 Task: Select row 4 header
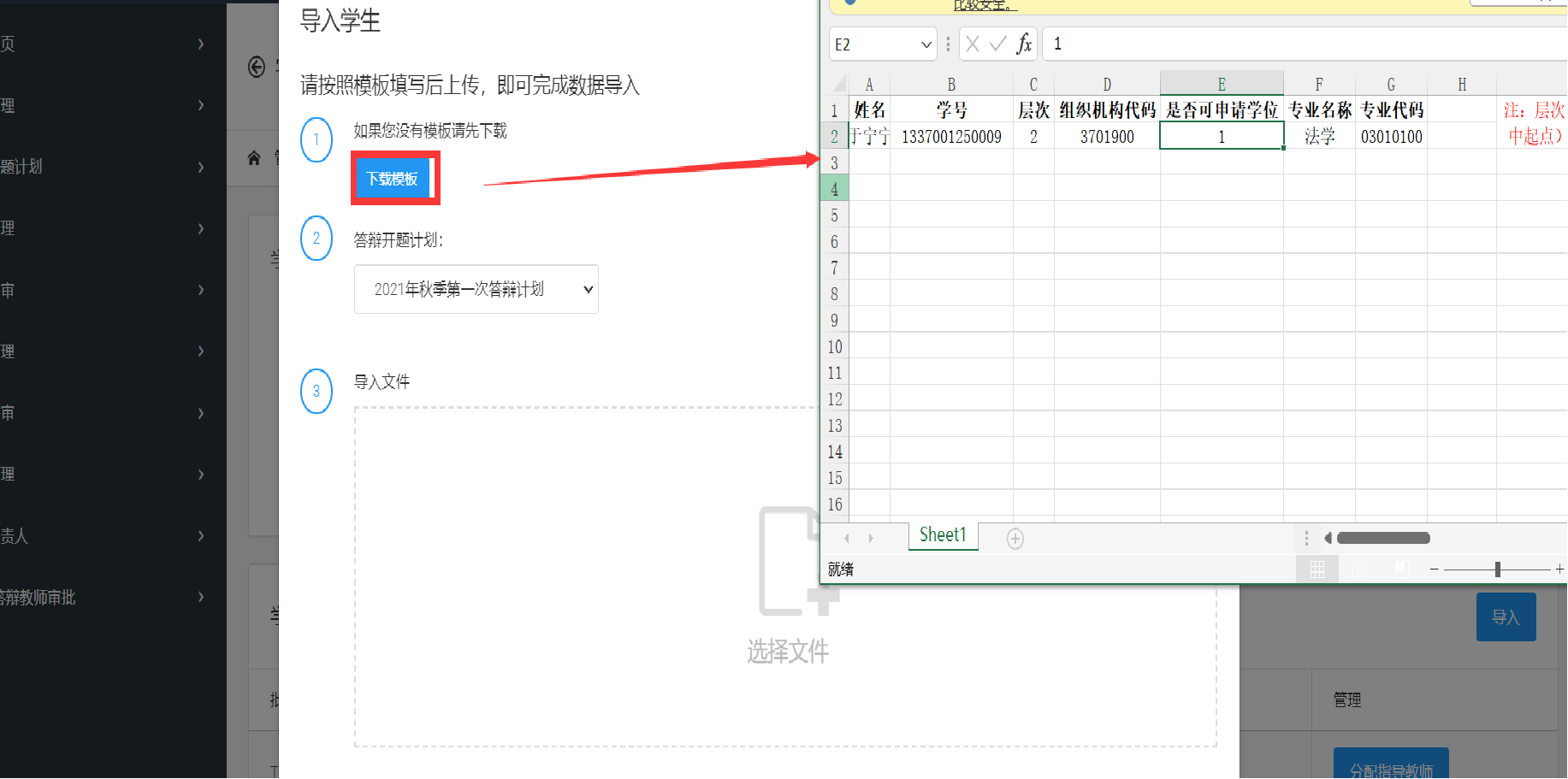coord(835,188)
